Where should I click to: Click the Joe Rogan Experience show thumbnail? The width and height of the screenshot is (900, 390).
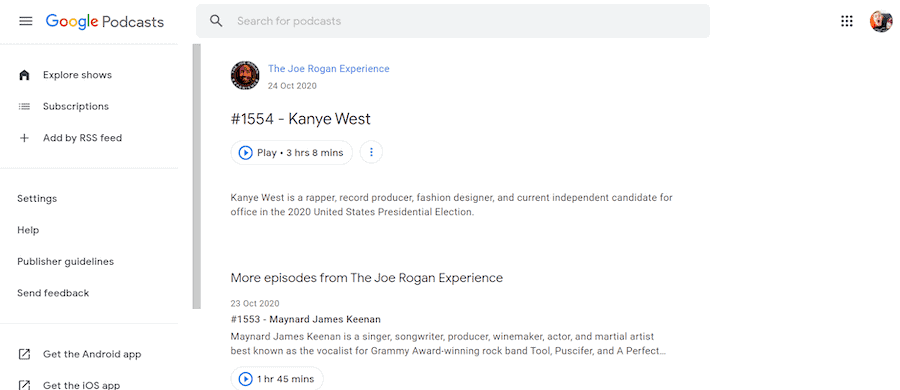245,75
